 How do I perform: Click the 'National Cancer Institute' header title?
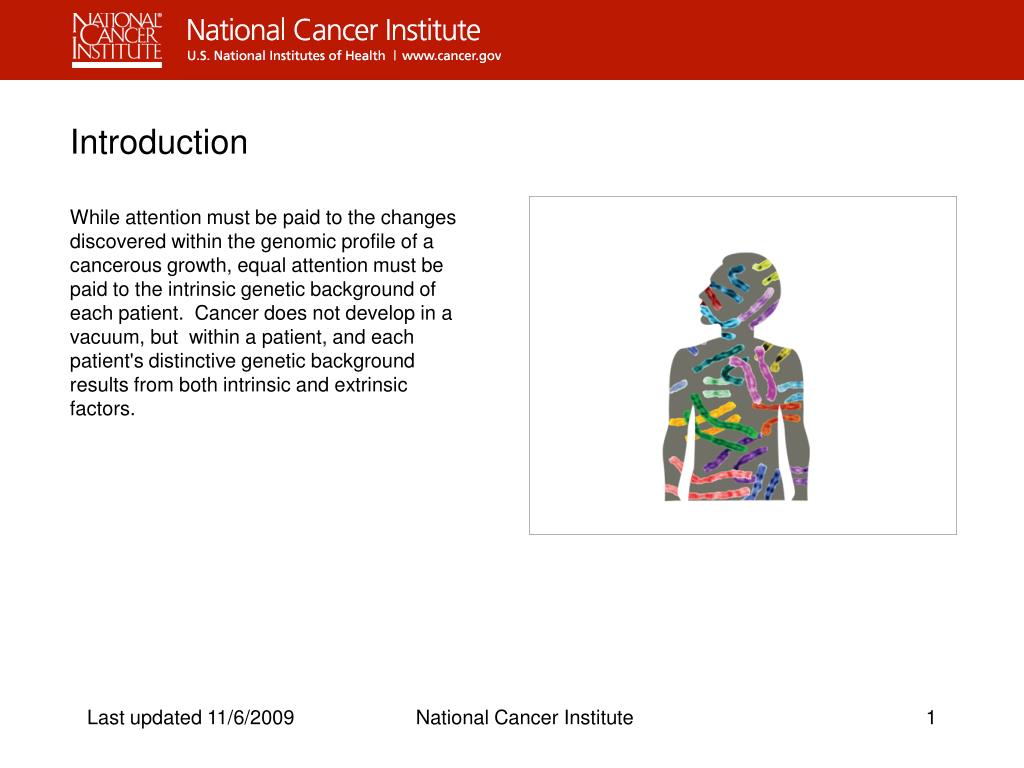333,30
